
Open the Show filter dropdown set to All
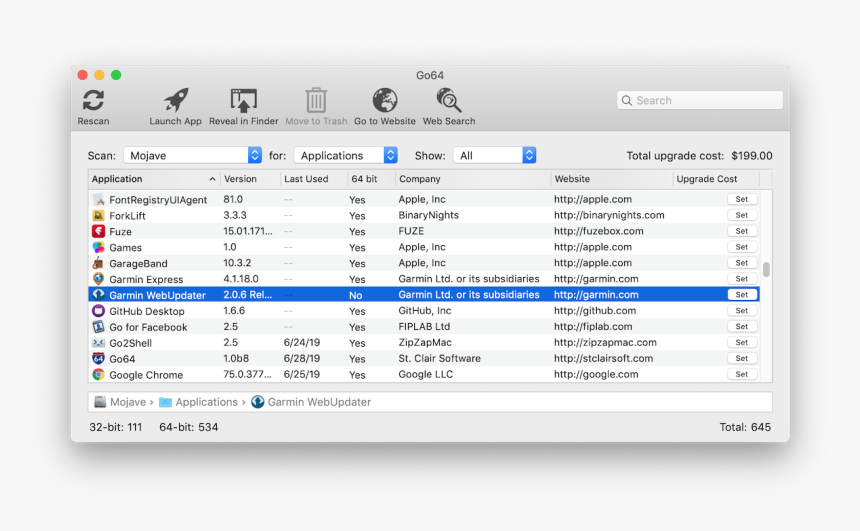[x=495, y=155]
